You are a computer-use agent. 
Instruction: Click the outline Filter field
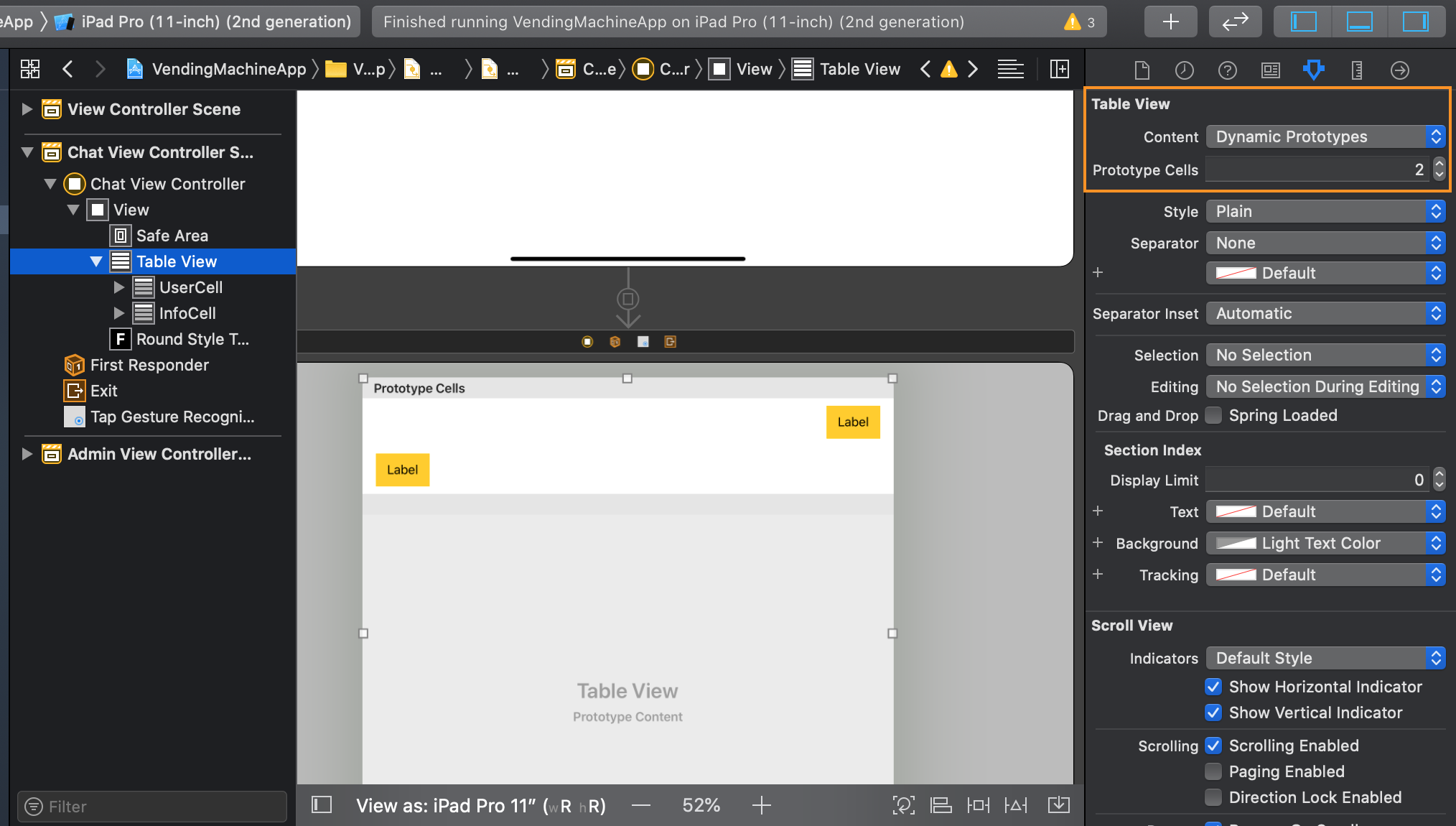(x=152, y=807)
